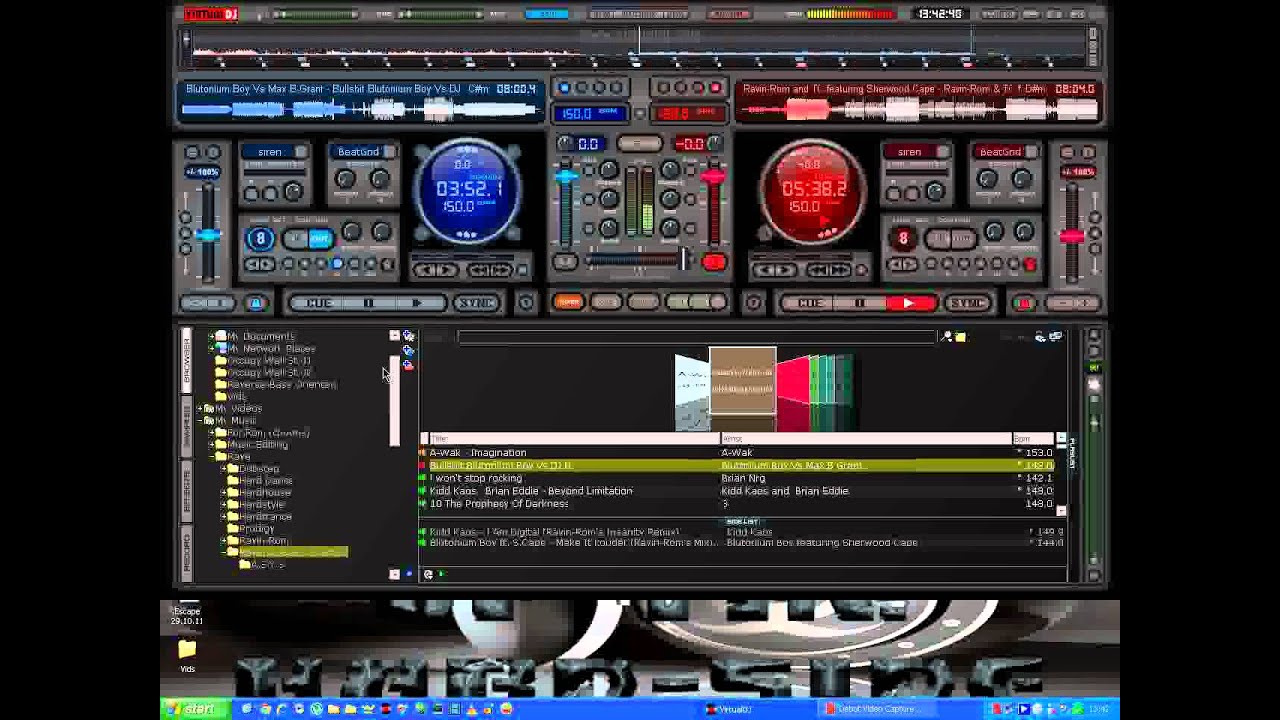Collapse the Rave folder node
The width and height of the screenshot is (1280, 720).
point(211,457)
